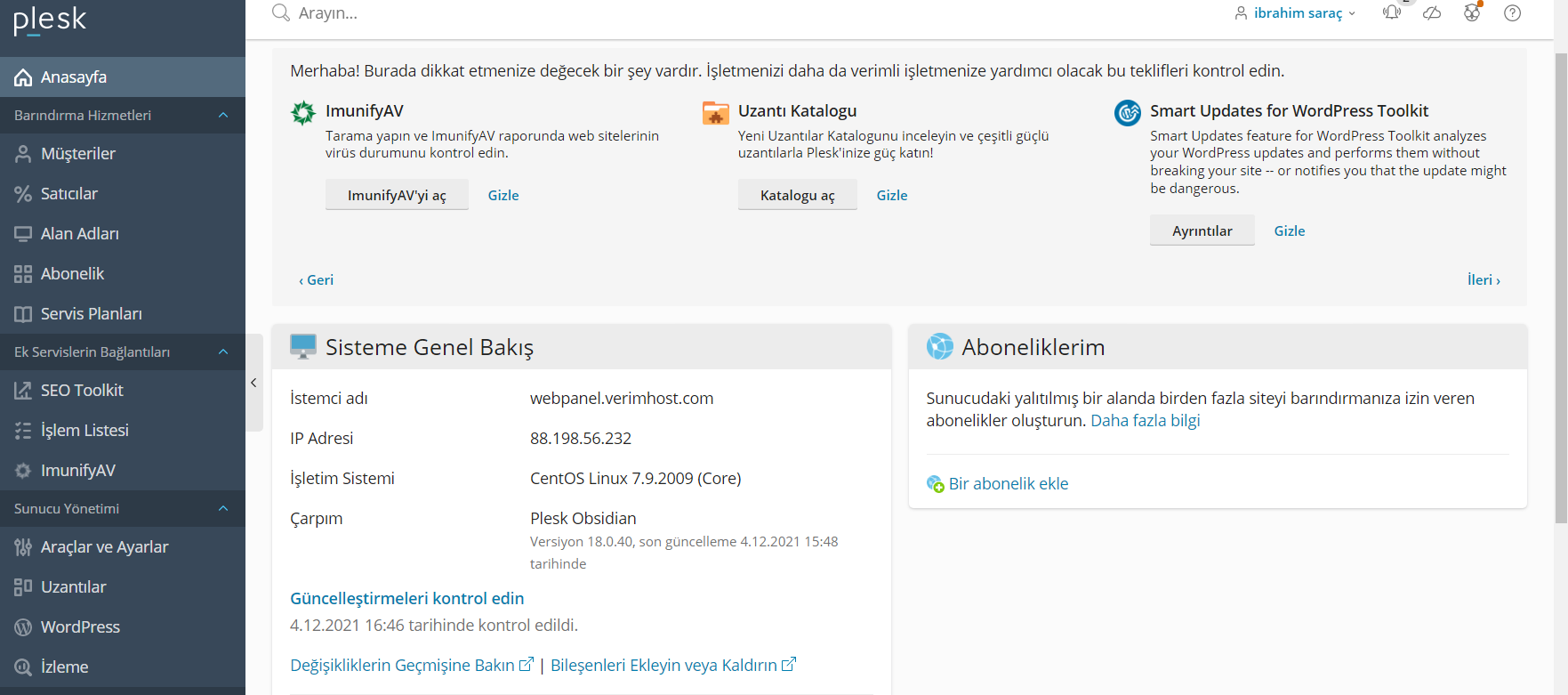Click the İzleme magnifier icon
1568x695 pixels.
(x=23, y=667)
